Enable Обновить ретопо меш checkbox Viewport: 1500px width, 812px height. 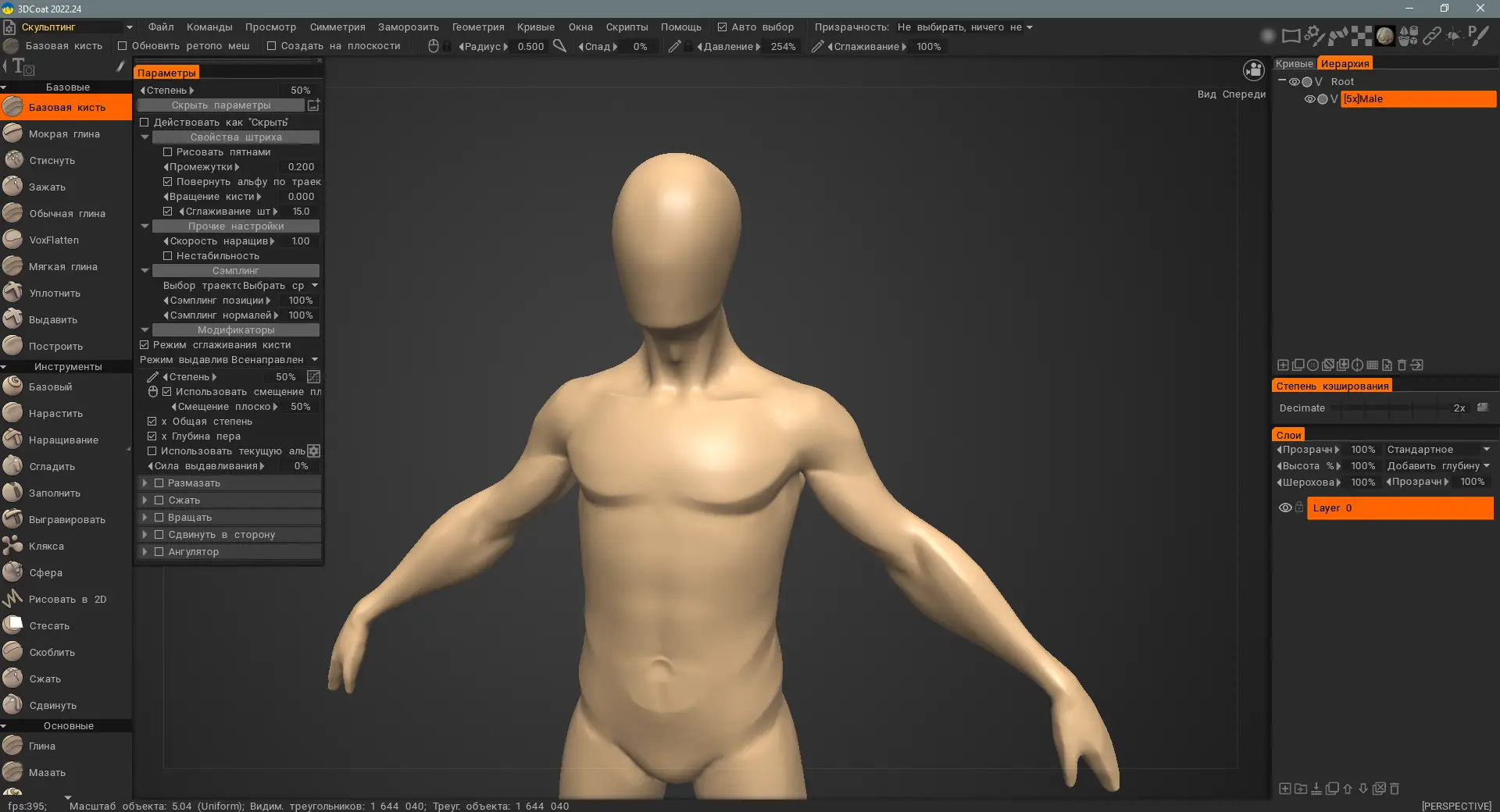point(122,46)
